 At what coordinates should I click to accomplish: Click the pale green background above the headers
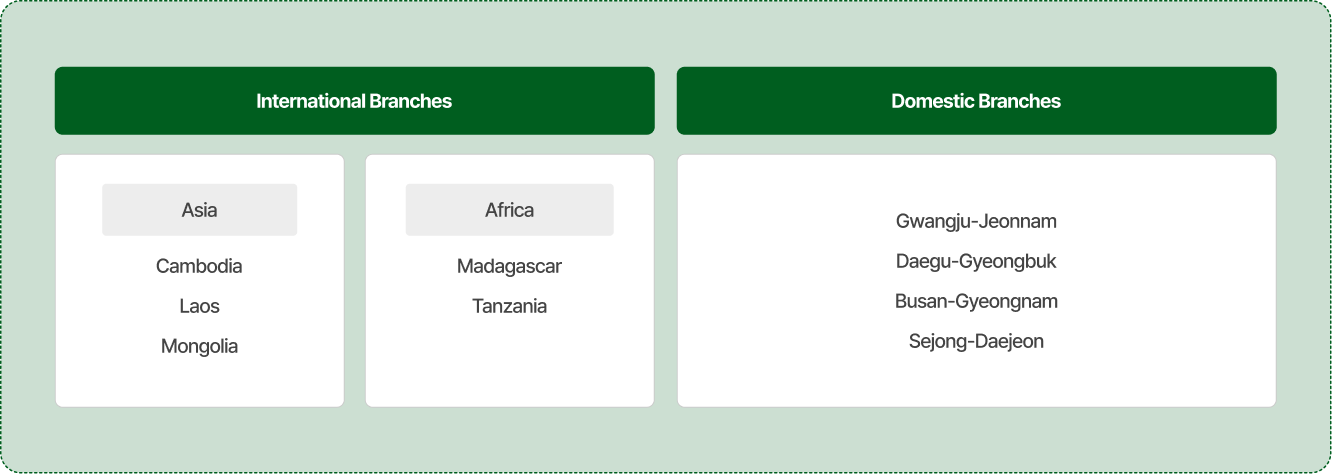tap(666, 35)
